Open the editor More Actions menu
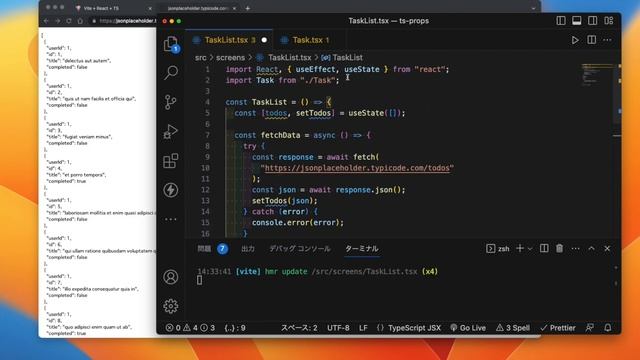The height and width of the screenshot is (360, 640). pos(607,40)
